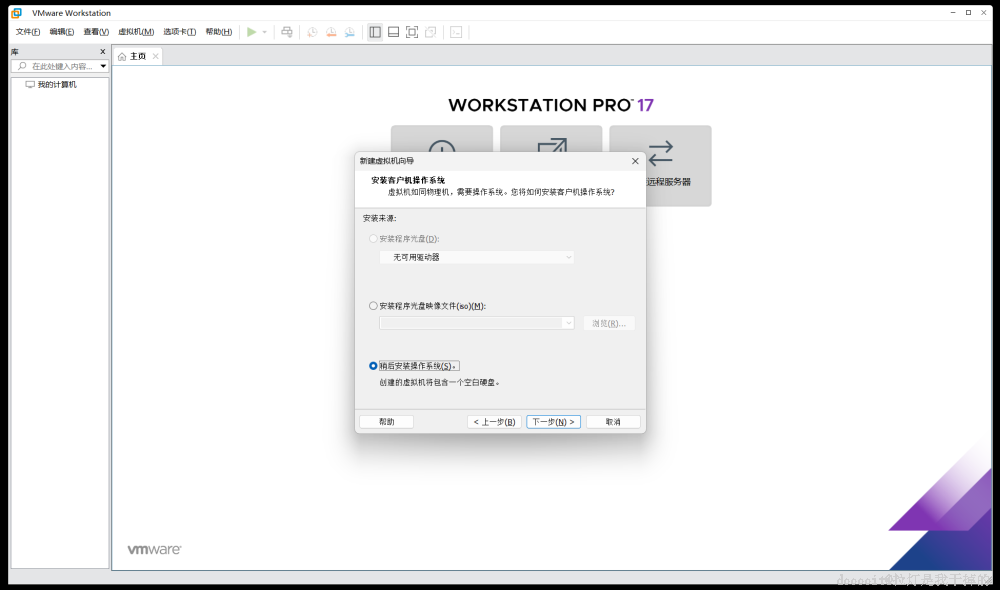Open the 帮助(H) menu
Viewport: 1000px width, 590px height.
(x=219, y=32)
